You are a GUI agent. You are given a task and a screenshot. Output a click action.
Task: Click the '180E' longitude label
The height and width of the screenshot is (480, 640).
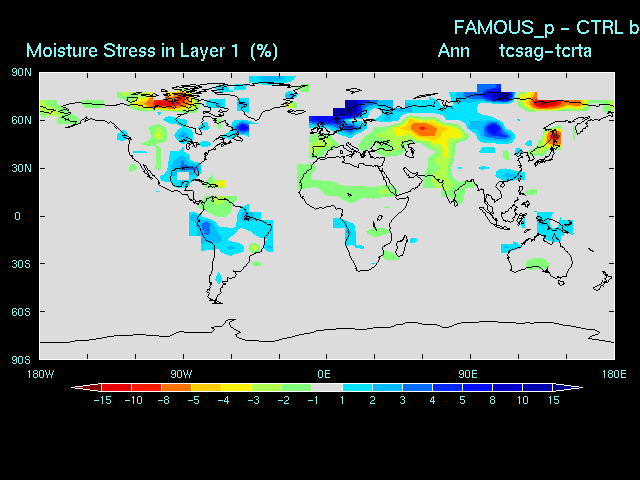click(x=614, y=374)
